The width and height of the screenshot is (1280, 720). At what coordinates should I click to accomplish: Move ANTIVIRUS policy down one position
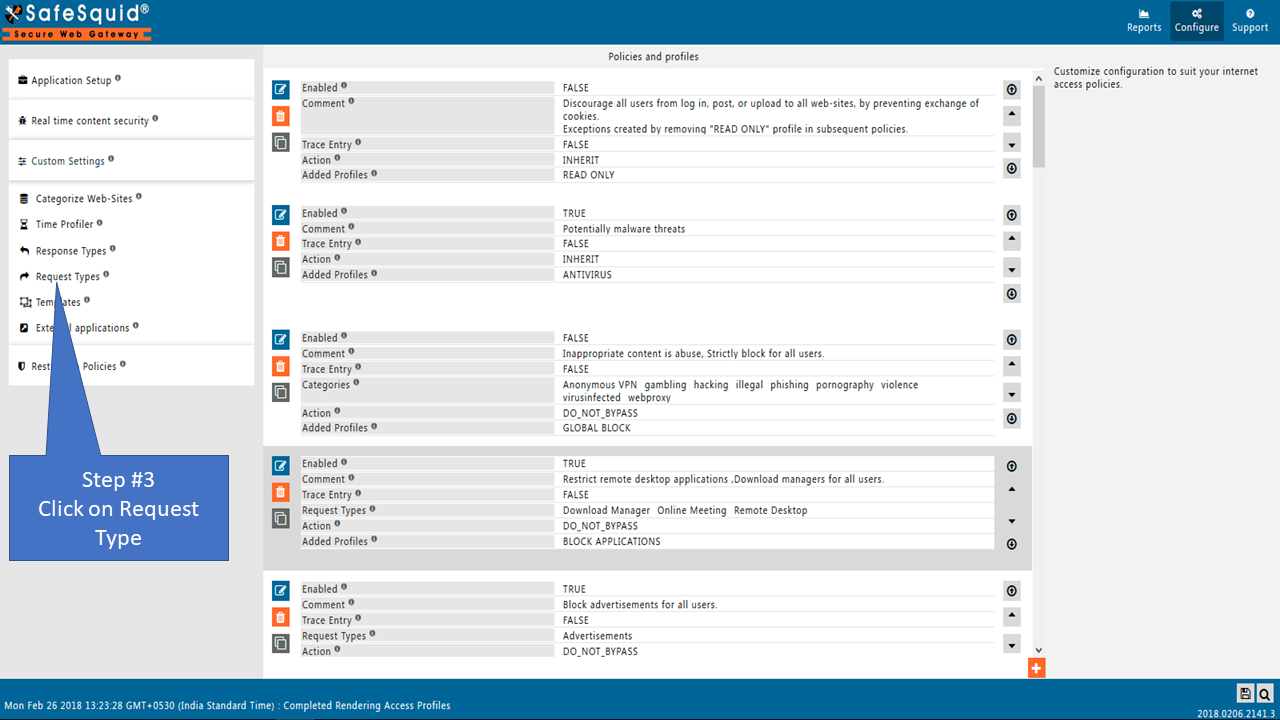point(1011,269)
